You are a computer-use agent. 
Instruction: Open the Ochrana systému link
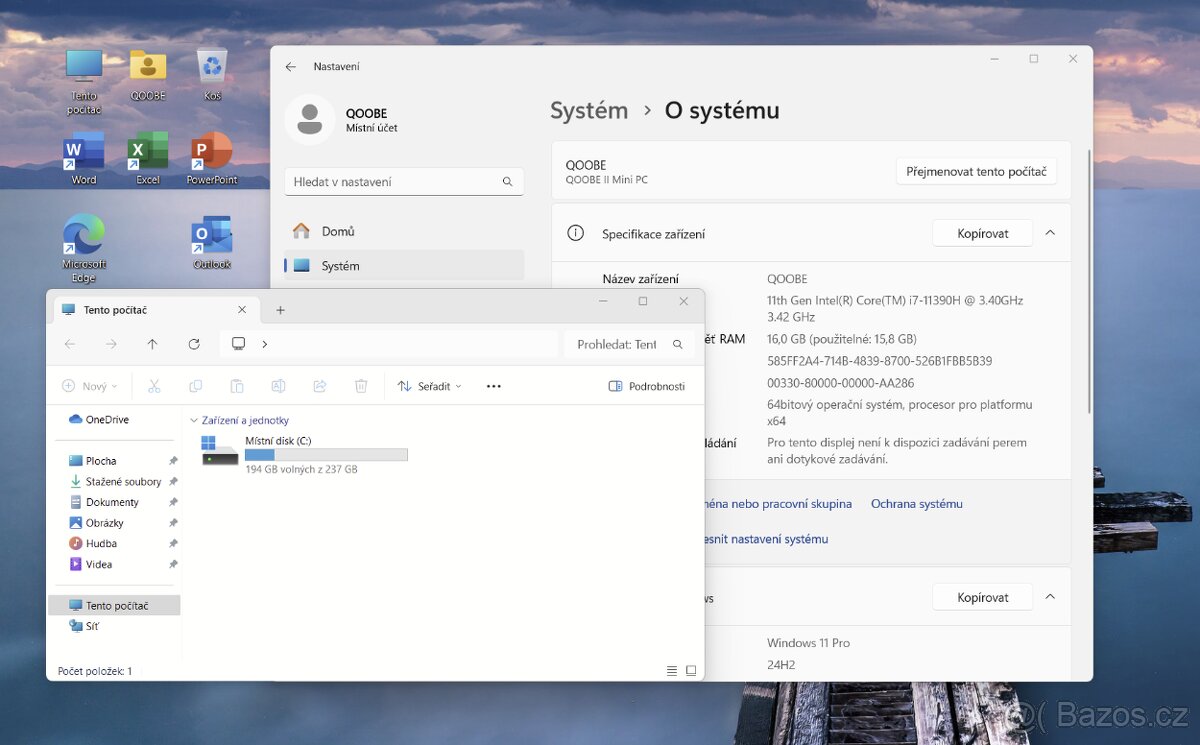(917, 504)
